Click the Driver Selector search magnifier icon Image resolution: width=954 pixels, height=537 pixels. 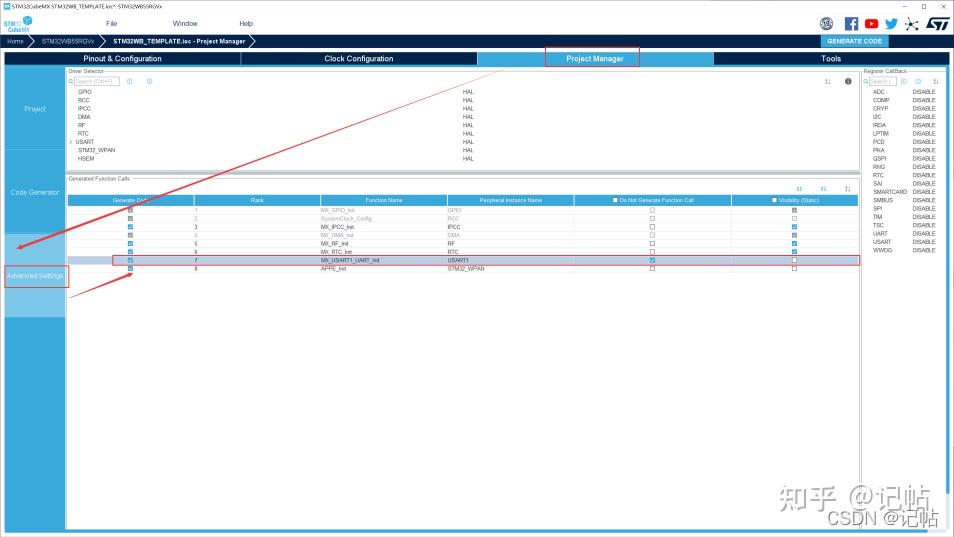[x=71, y=81]
